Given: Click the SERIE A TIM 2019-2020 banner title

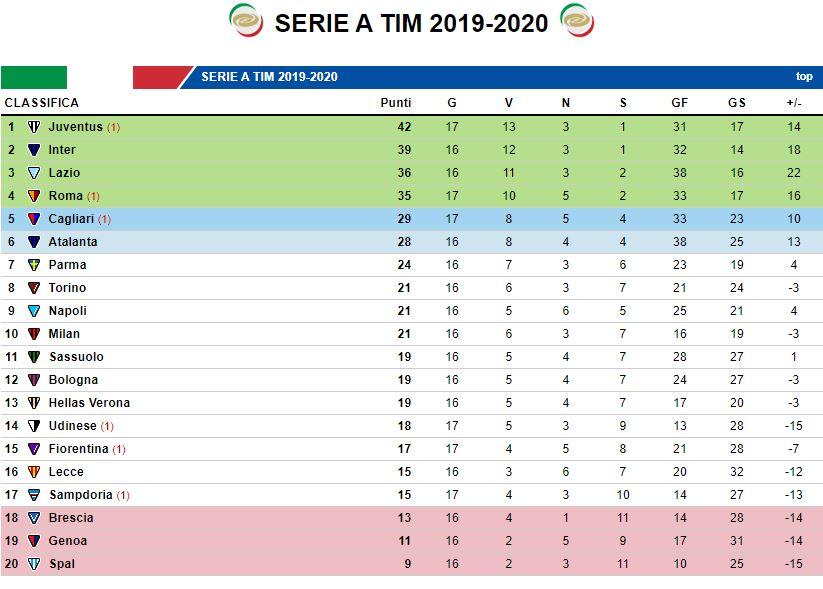Looking at the screenshot, I should [x=269, y=77].
